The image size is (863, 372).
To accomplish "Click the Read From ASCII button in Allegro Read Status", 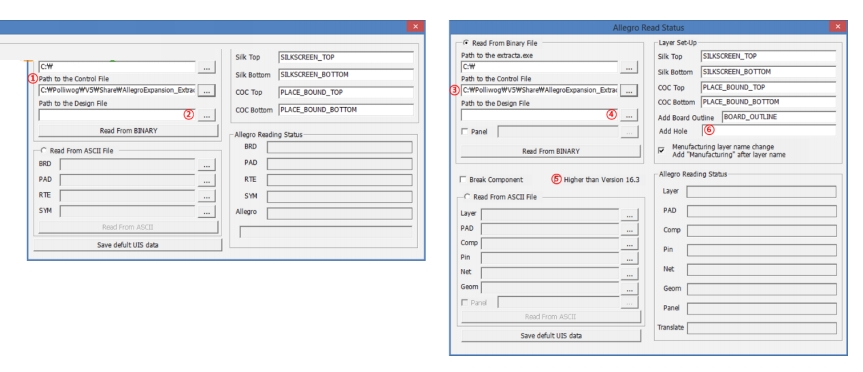I will (550, 316).
